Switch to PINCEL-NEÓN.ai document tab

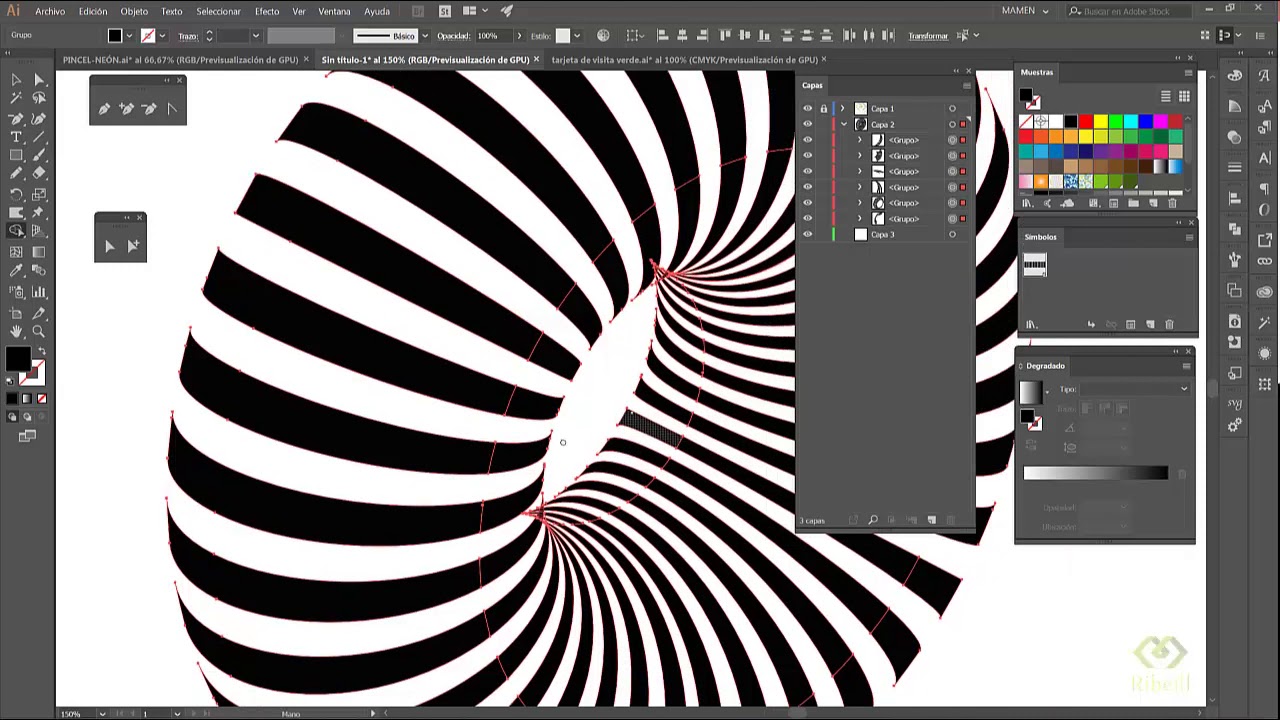click(180, 60)
